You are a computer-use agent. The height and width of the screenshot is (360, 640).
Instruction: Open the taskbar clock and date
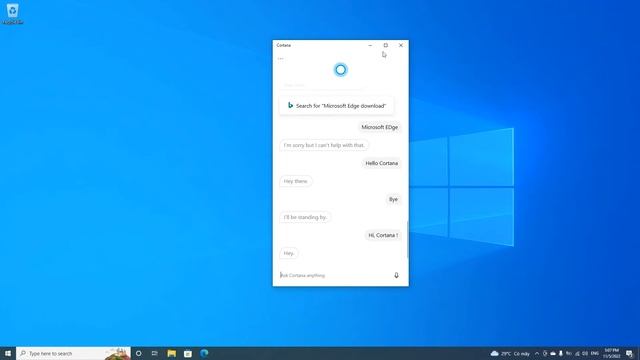pyautogui.click(x=611, y=353)
